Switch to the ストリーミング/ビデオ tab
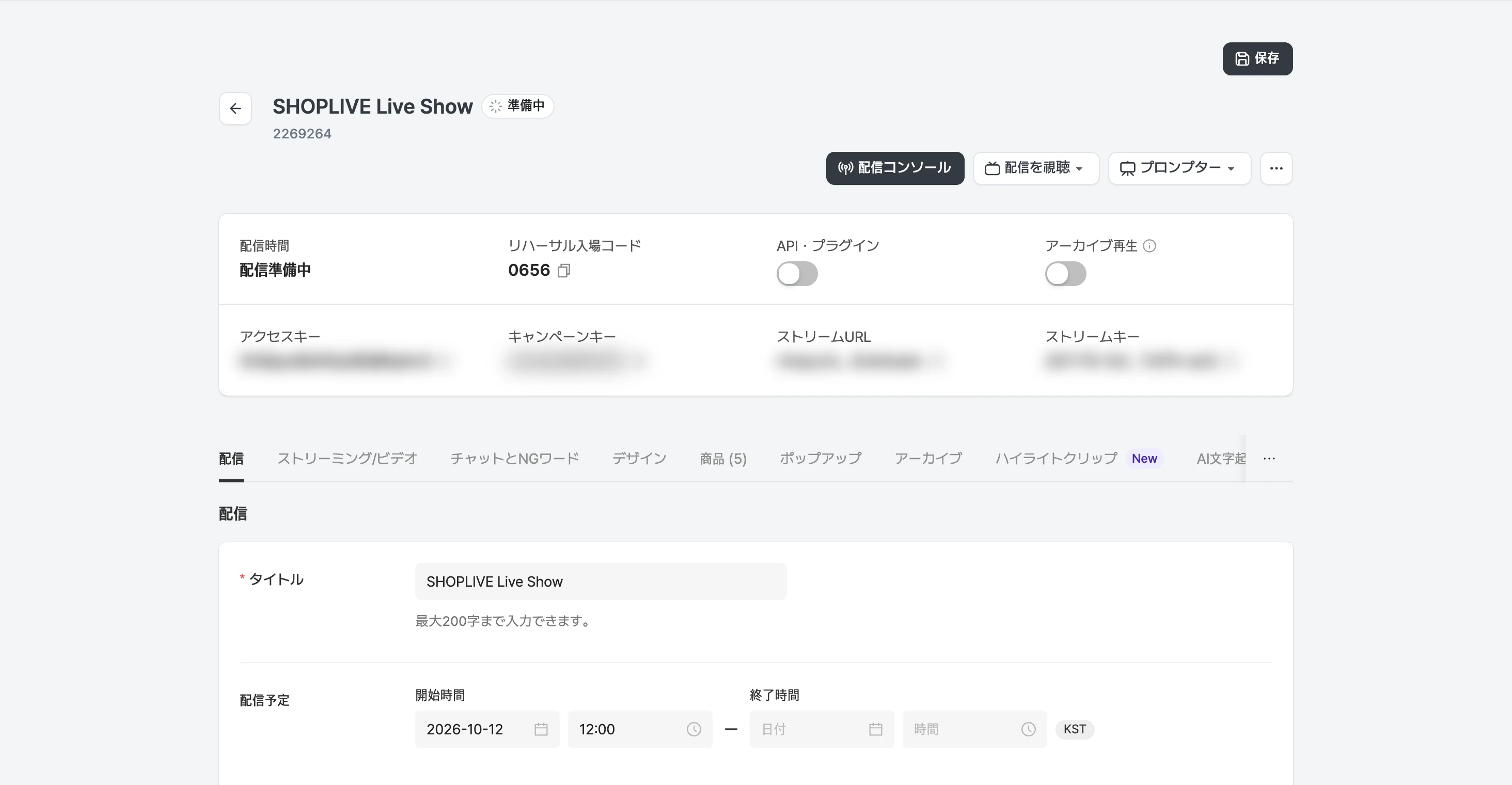Viewport: 1512px width, 785px height. click(x=347, y=459)
